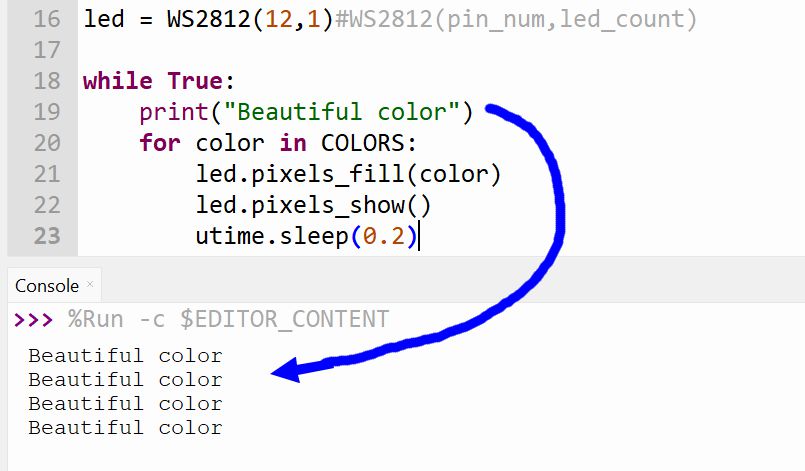Screen dimensions: 805x471
Task: Click line number 17 in gutter
Action: click(x=47, y=50)
